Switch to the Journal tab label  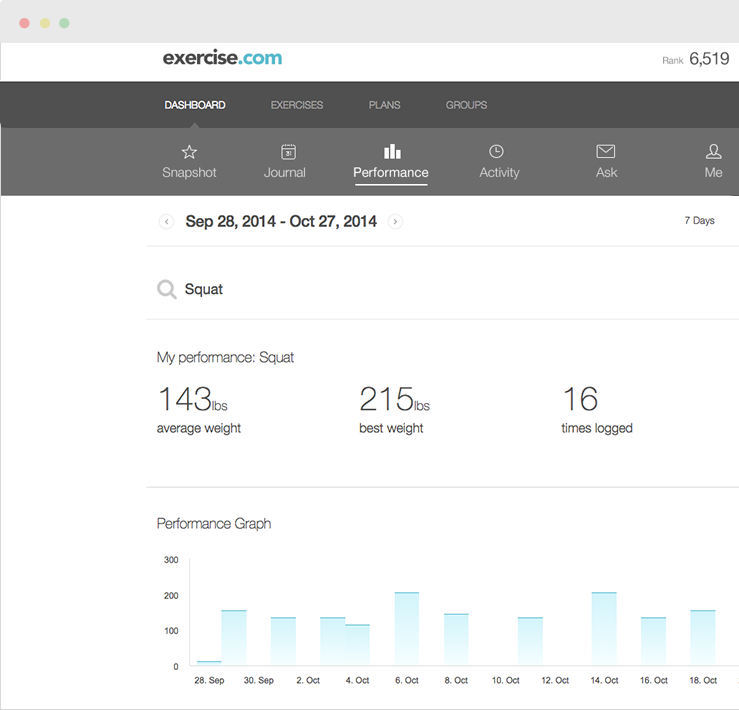click(x=285, y=173)
